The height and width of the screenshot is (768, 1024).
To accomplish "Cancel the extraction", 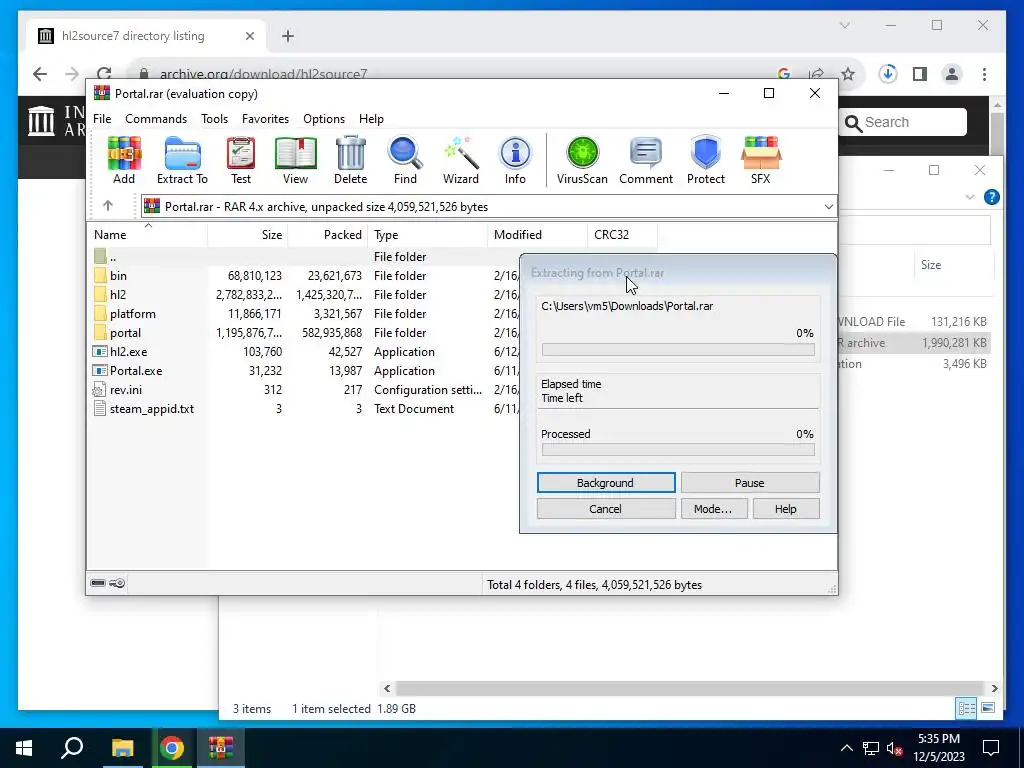I will tap(605, 509).
